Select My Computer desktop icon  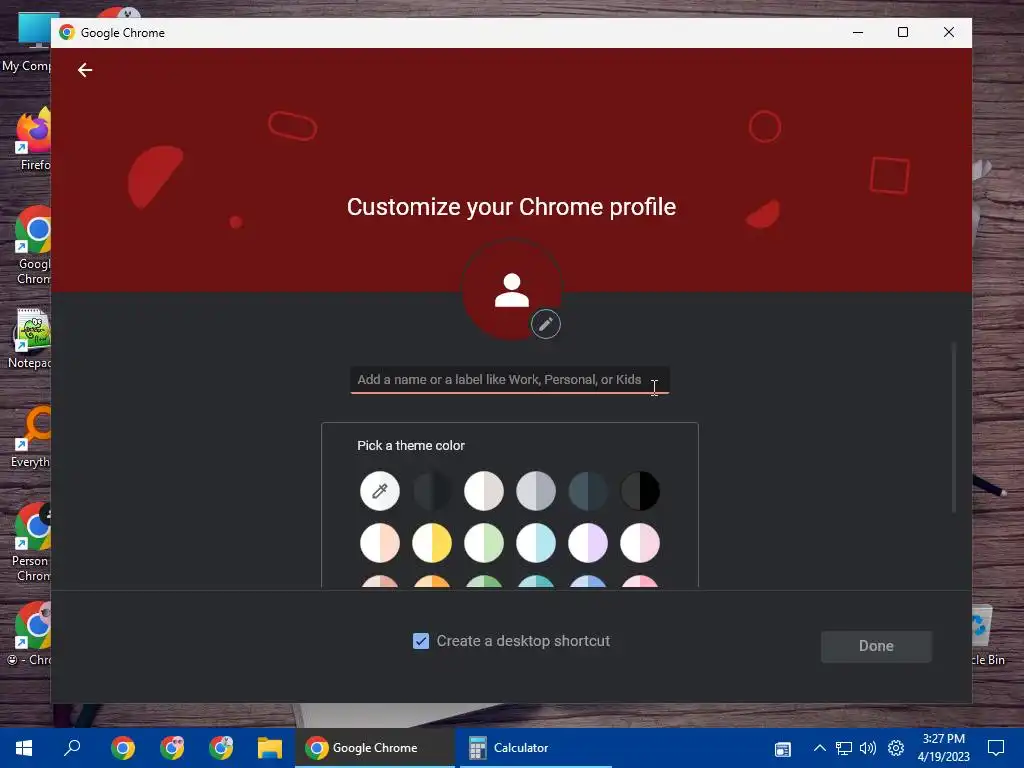pyautogui.click(x=27, y=42)
